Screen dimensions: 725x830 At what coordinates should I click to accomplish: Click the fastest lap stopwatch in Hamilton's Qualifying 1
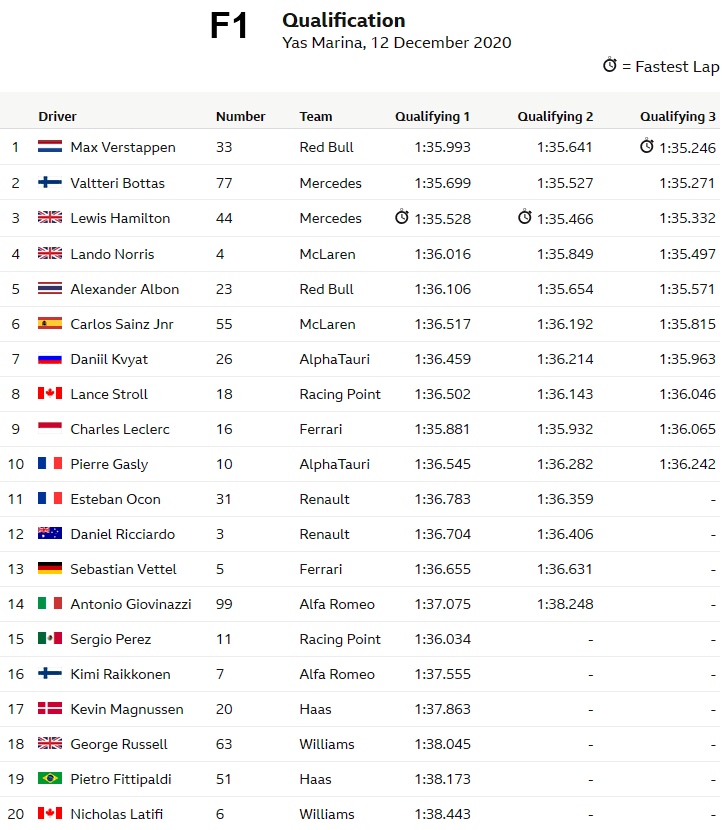402,217
